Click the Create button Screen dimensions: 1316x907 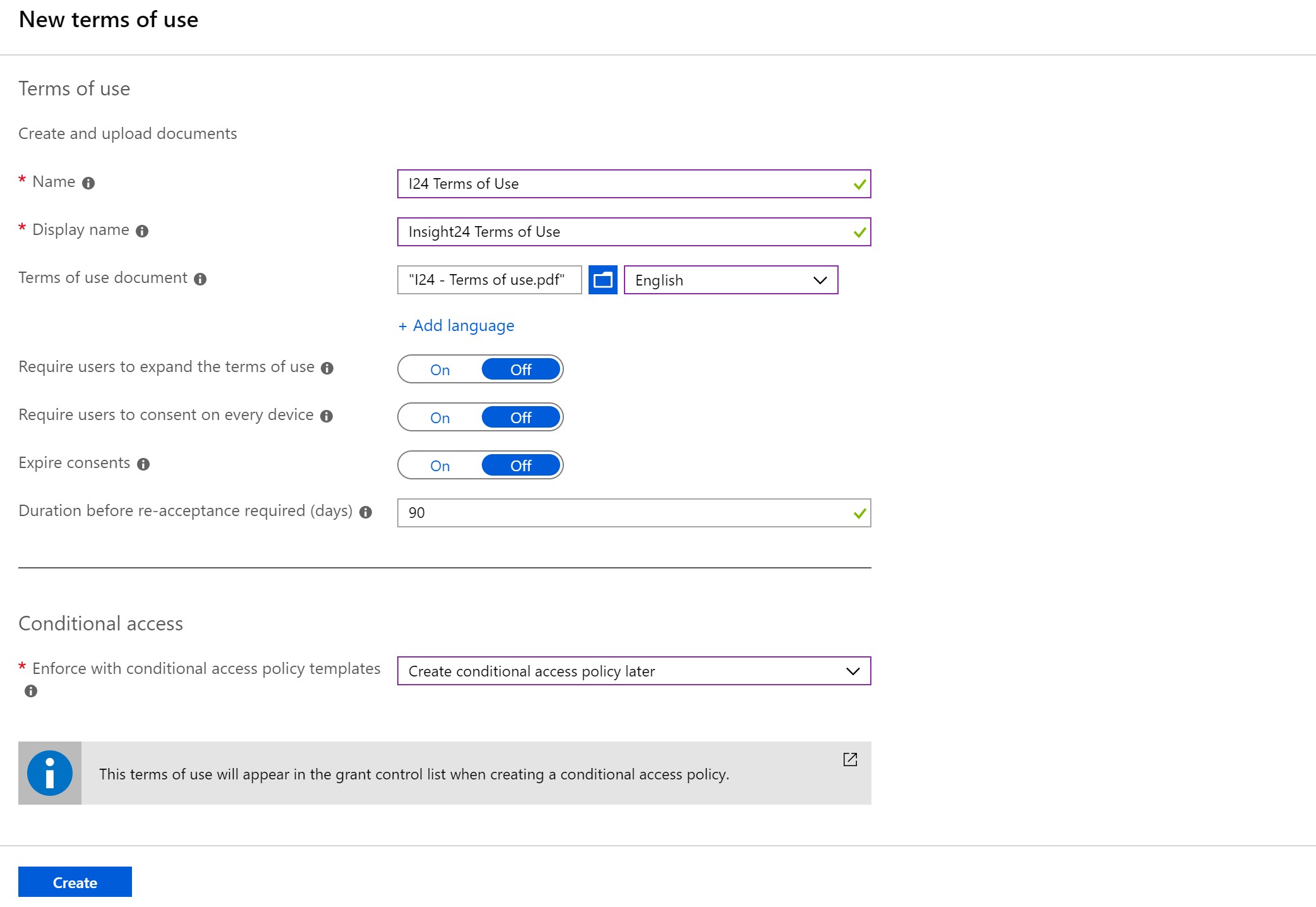pos(75,882)
